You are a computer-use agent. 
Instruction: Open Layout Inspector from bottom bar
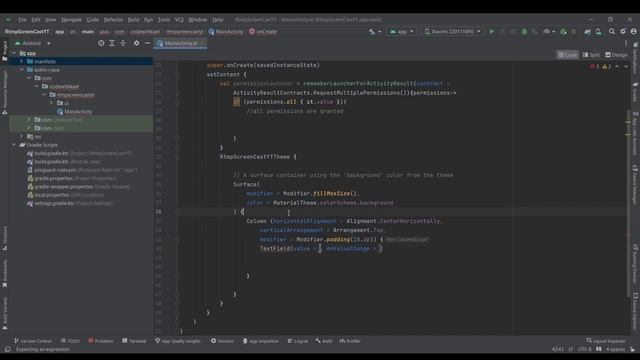coord(606,341)
